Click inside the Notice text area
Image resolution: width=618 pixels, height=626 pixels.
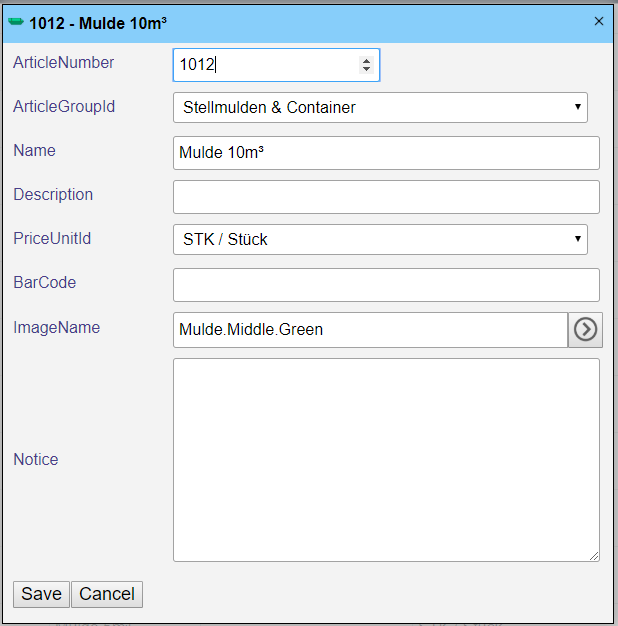(386, 460)
